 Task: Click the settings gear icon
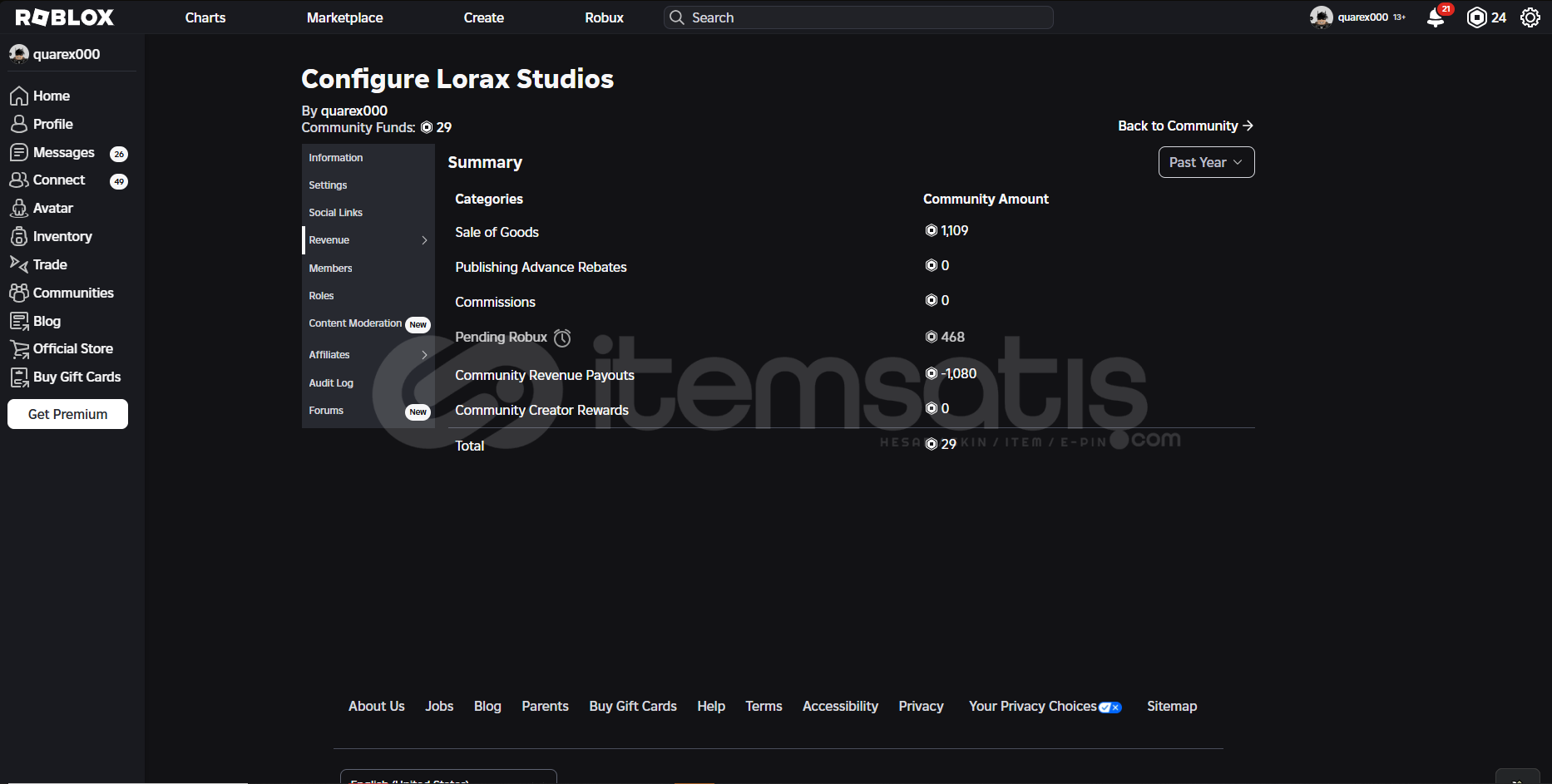pos(1530,17)
